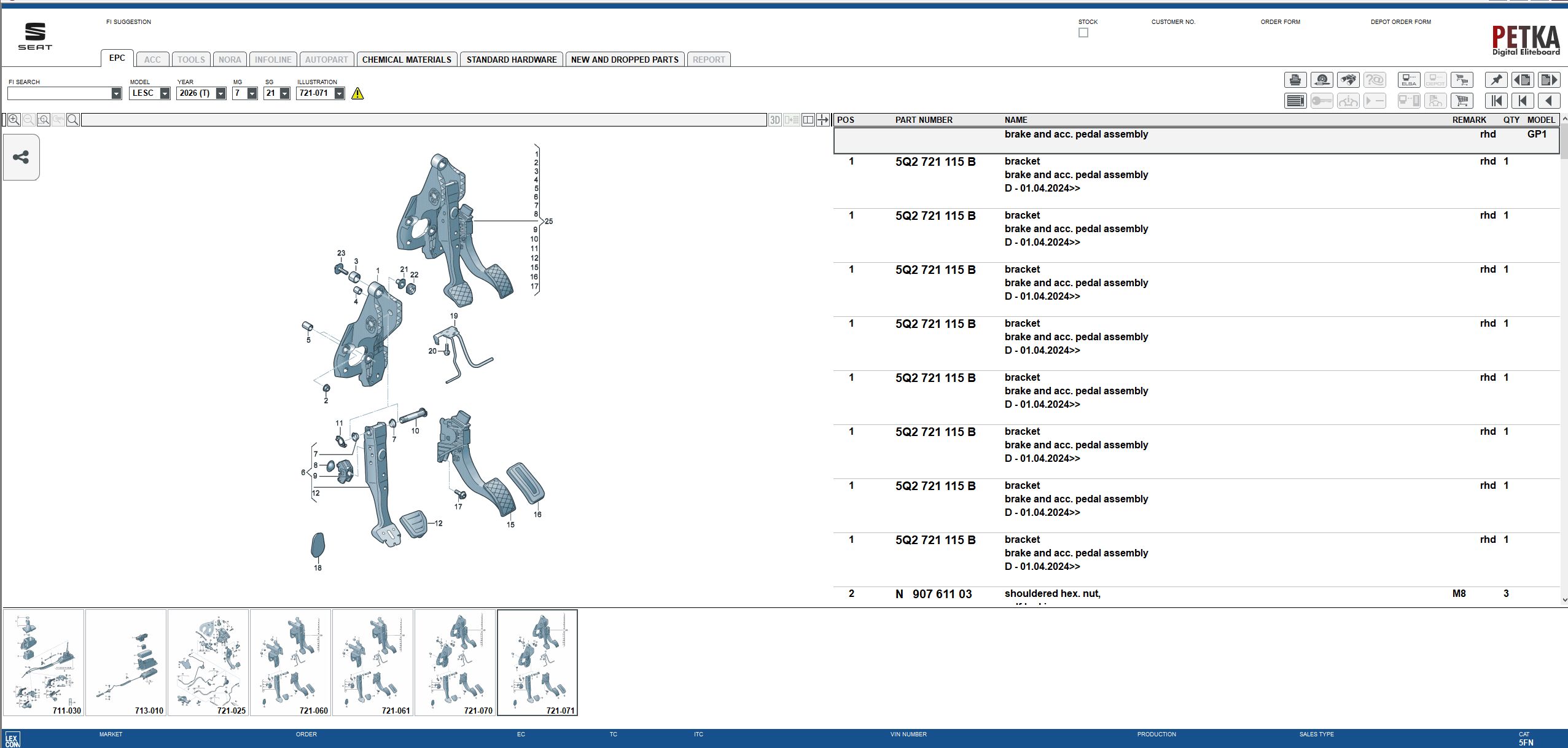Click the single shopping cart icon
1568x748 pixels.
pyautogui.click(x=1462, y=101)
